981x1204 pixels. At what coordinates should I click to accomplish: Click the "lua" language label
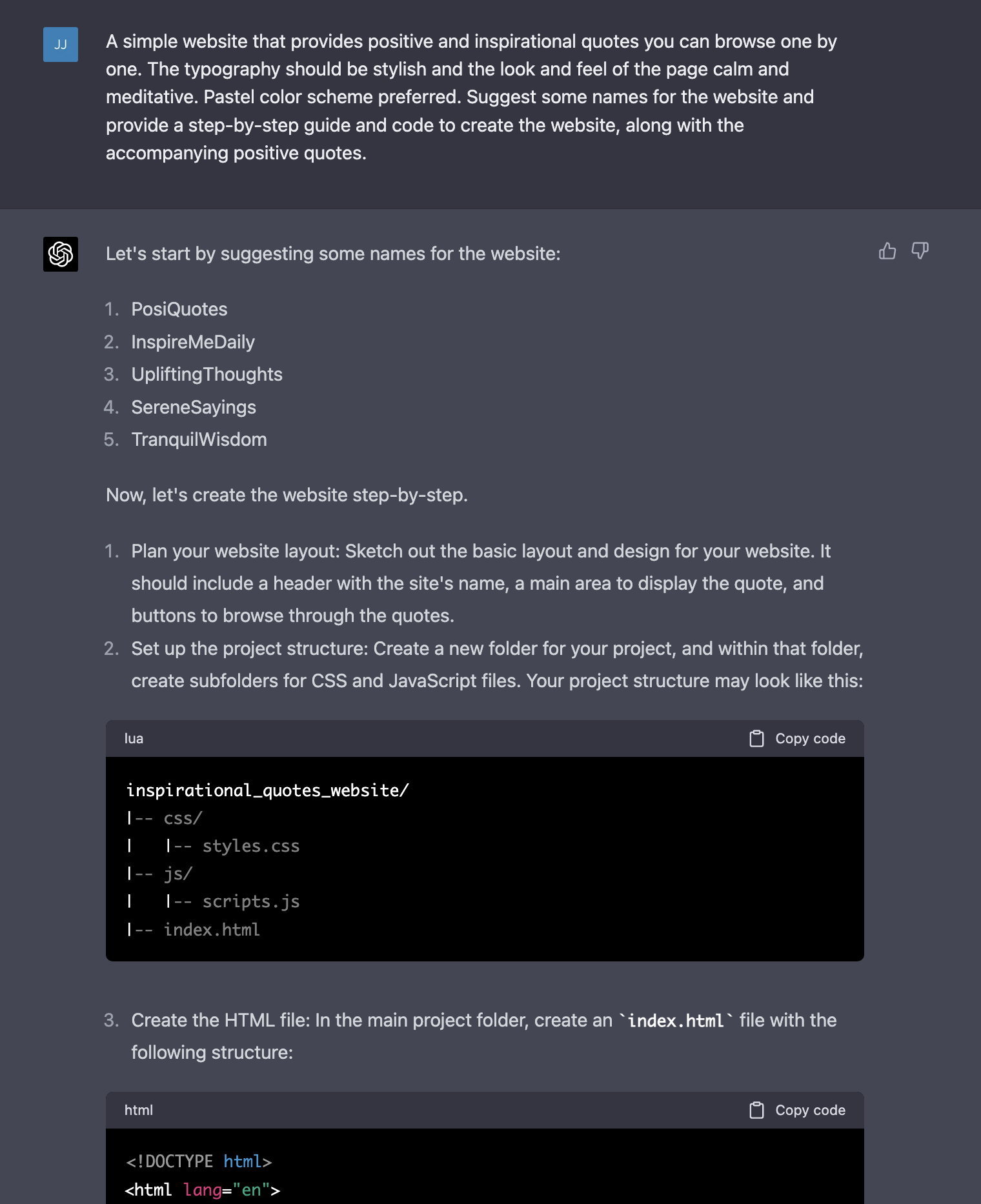(x=134, y=739)
